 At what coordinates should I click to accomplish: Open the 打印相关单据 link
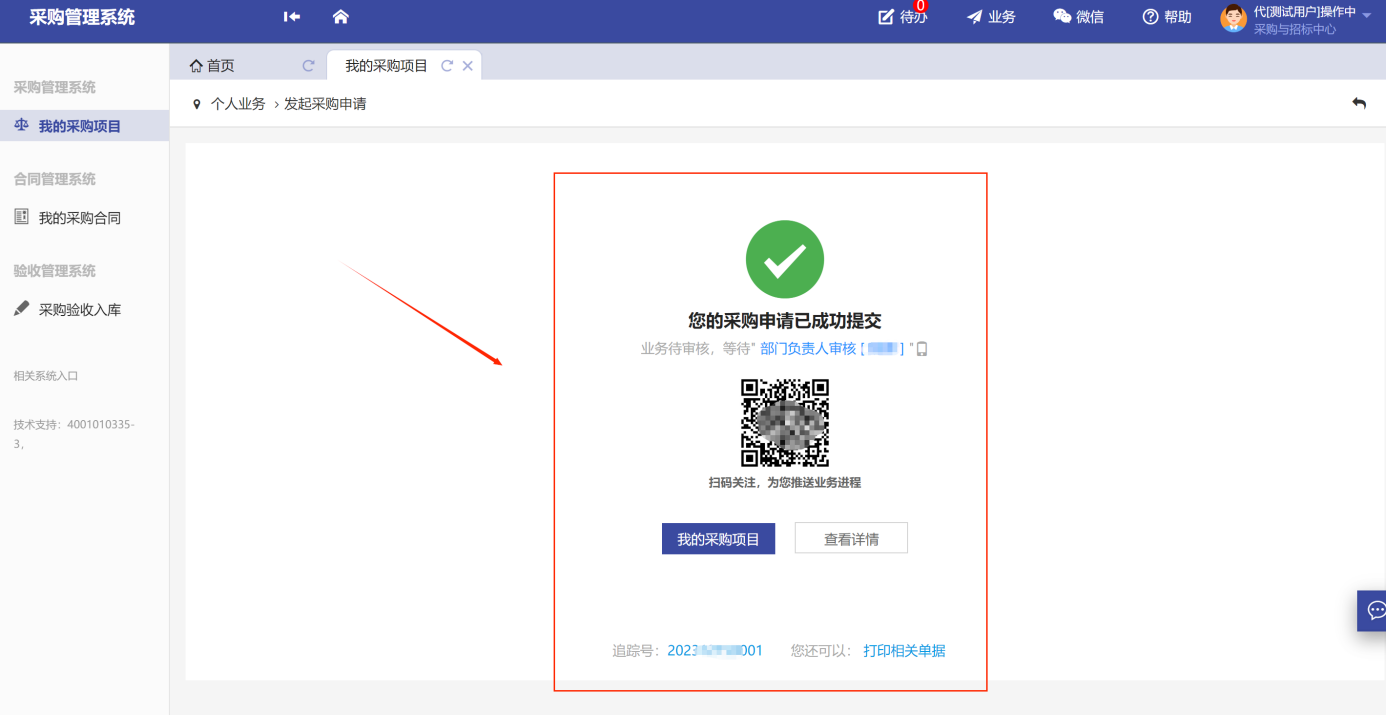[x=904, y=651]
